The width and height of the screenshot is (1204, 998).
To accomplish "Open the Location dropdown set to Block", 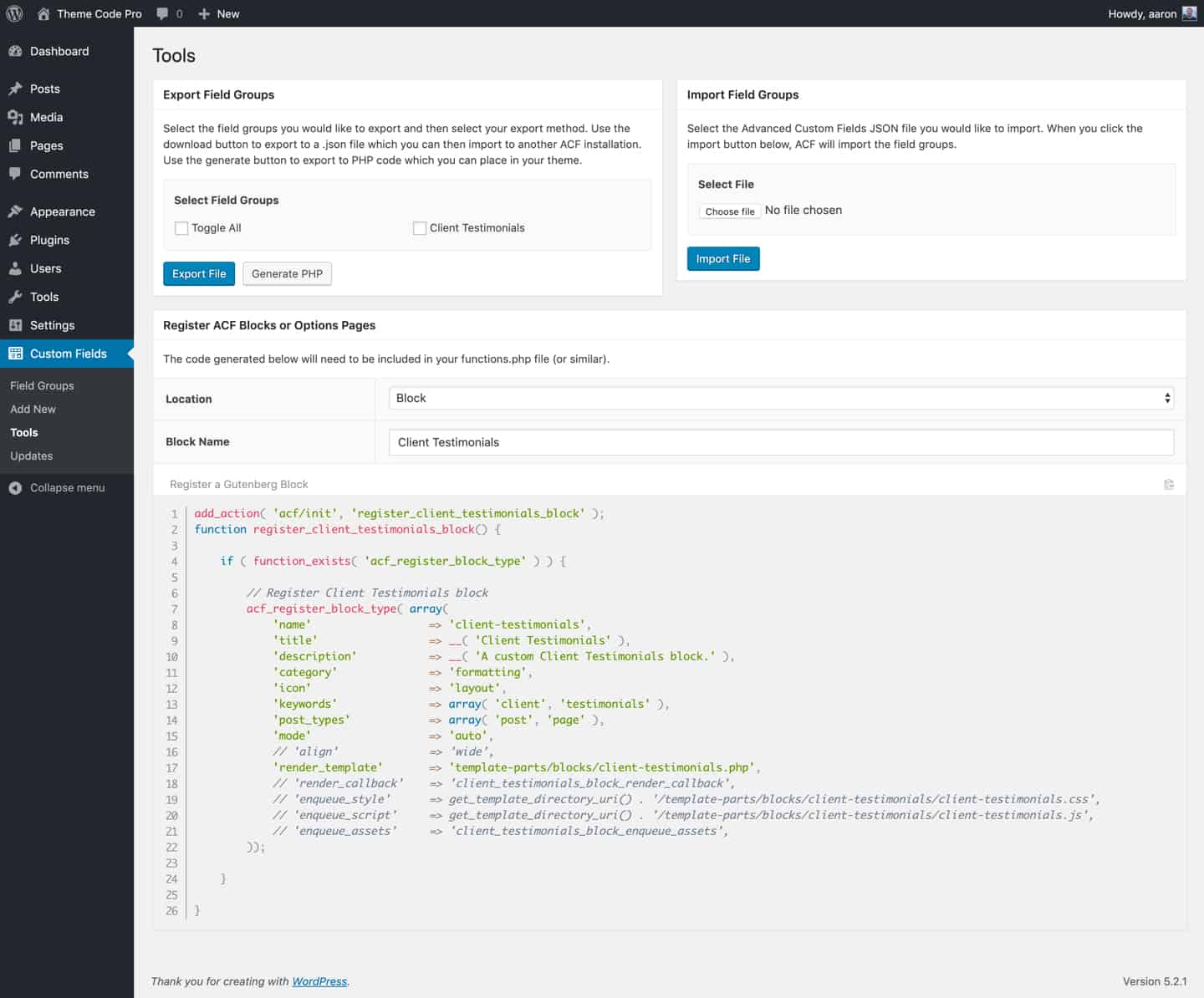I will (781, 398).
